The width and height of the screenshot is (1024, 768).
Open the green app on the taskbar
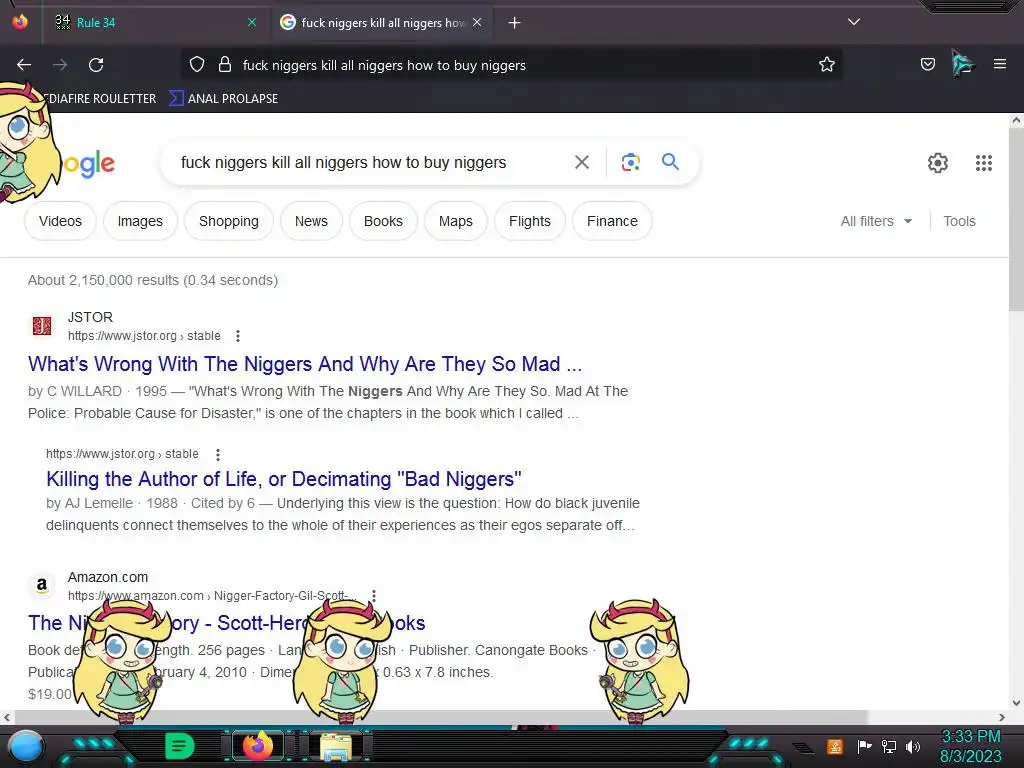[179, 746]
